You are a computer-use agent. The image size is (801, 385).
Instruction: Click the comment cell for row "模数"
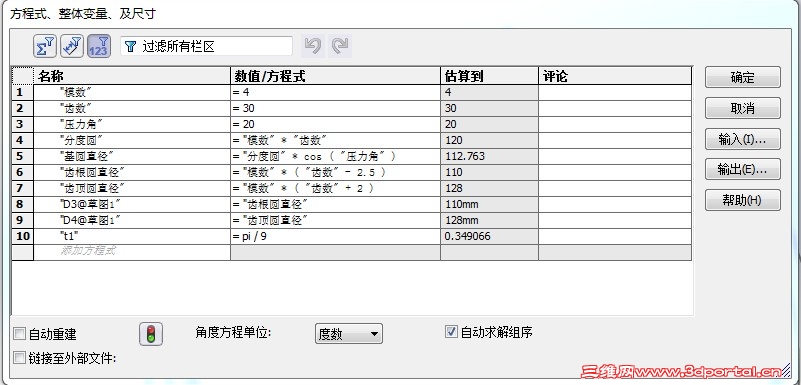coord(615,92)
